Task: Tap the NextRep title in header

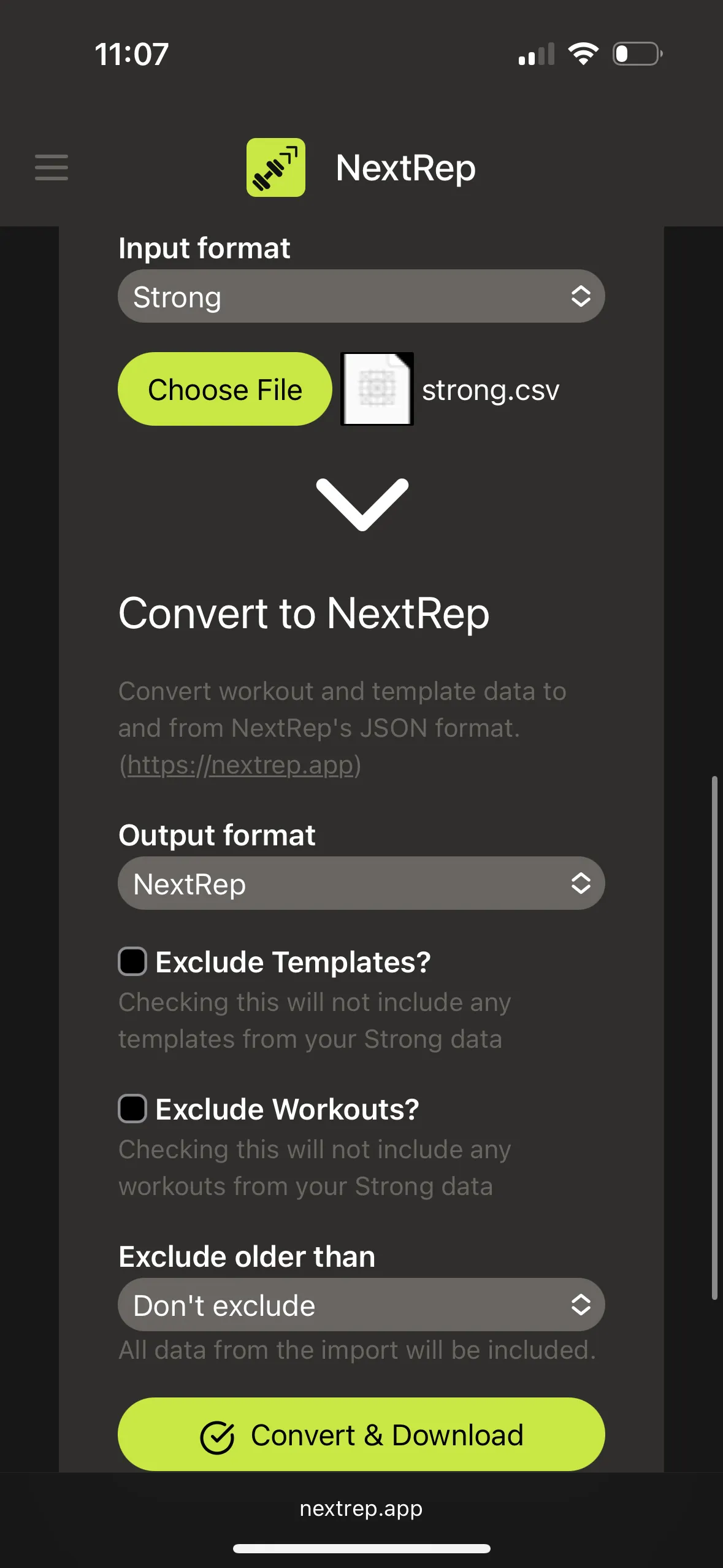Action: [405, 168]
